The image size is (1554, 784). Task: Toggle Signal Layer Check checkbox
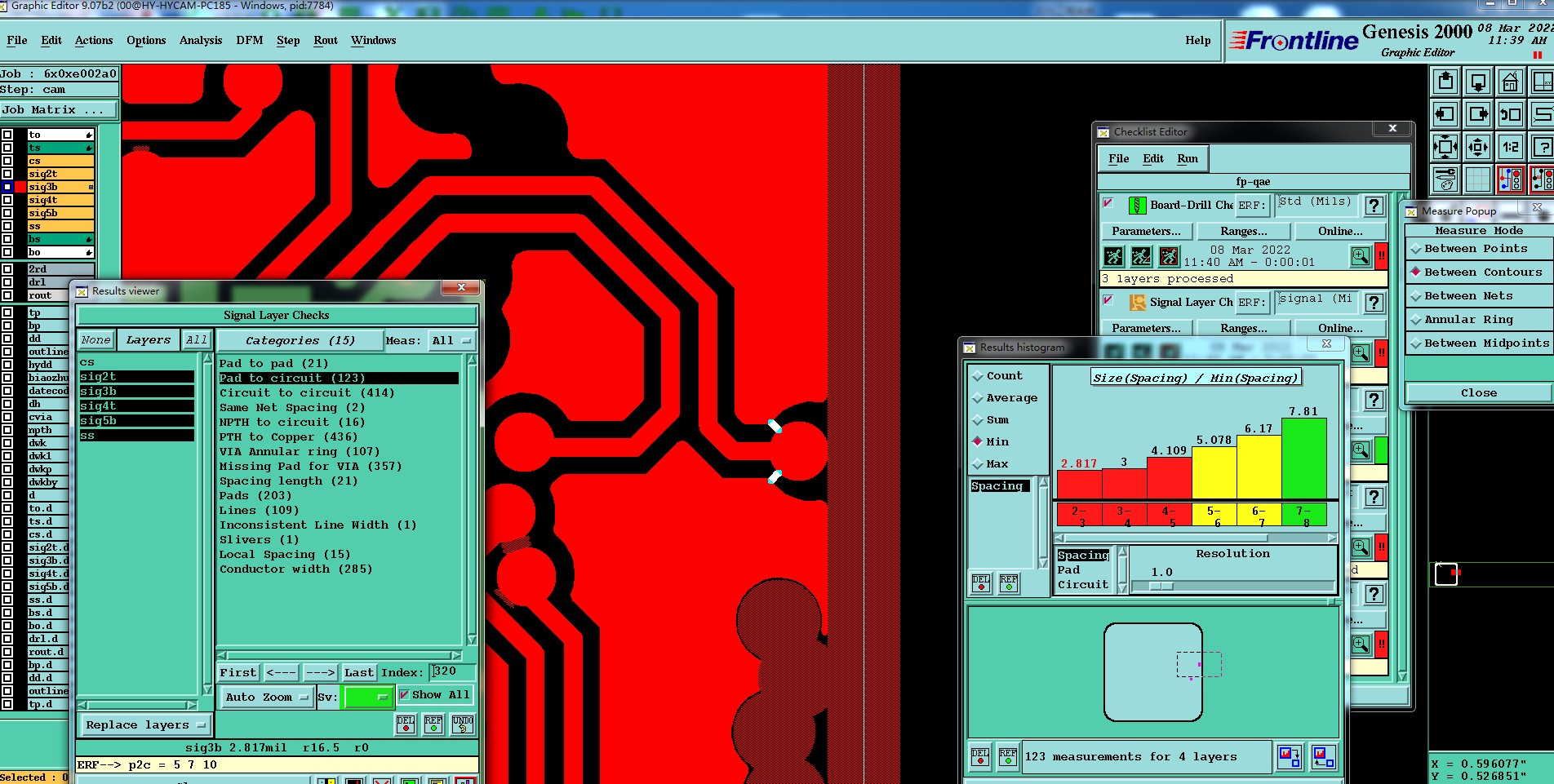point(1108,300)
